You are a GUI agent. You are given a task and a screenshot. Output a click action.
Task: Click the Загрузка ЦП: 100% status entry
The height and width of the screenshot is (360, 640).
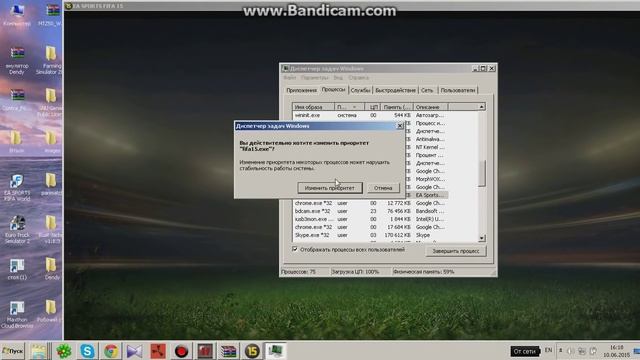(355, 271)
